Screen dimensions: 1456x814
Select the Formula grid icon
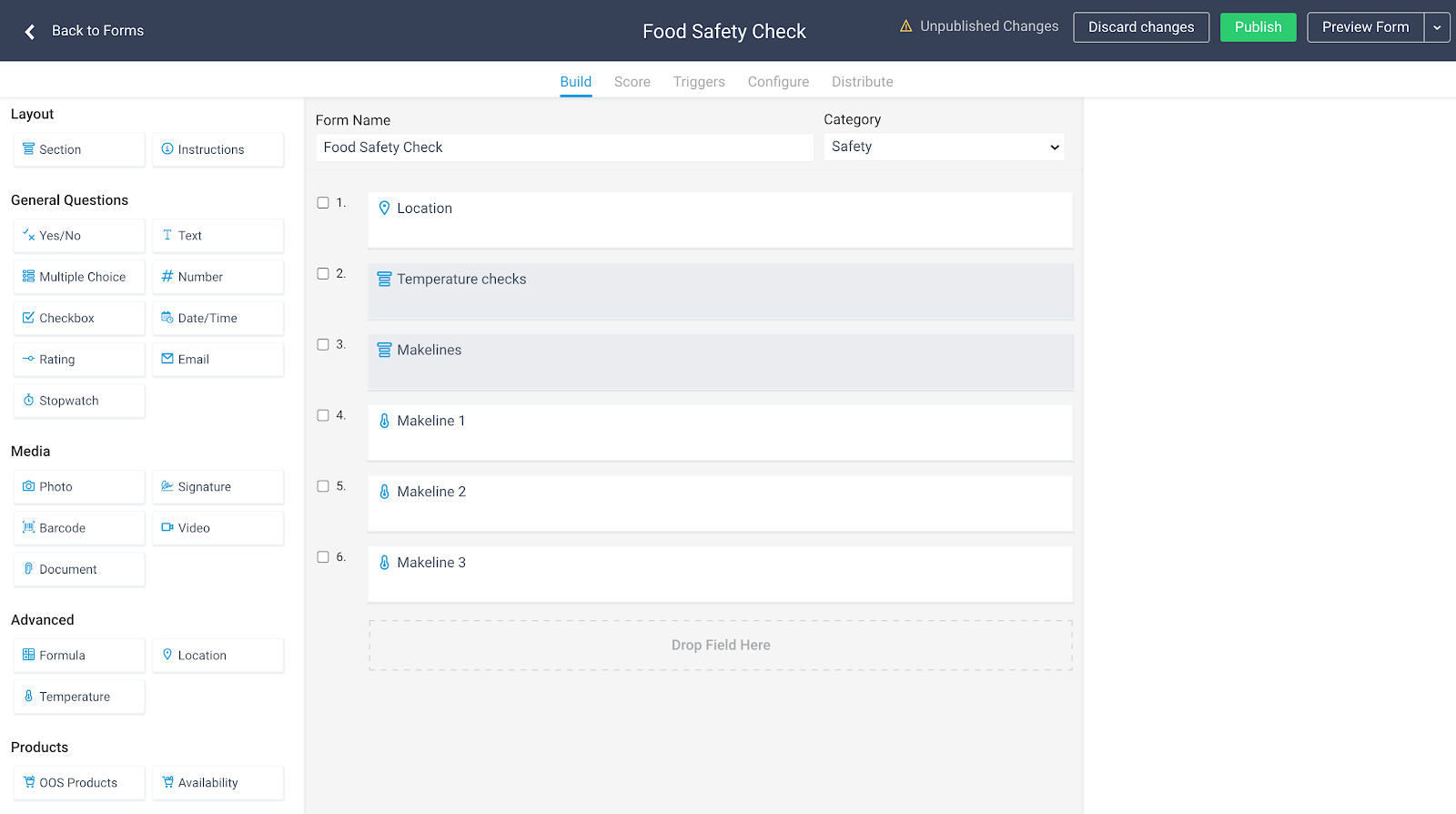(x=28, y=655)
